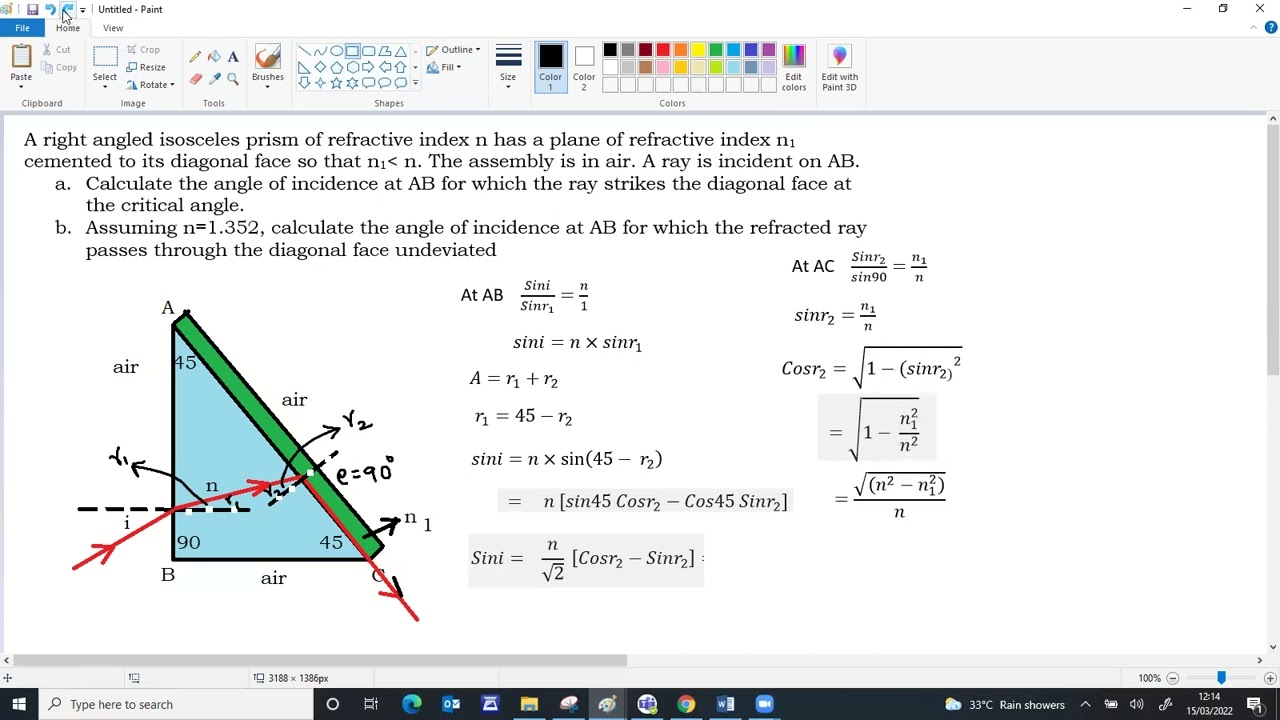Click the Undo arrow in title bar
Viewport: 1280px width, 720px height.
(49, 9)
